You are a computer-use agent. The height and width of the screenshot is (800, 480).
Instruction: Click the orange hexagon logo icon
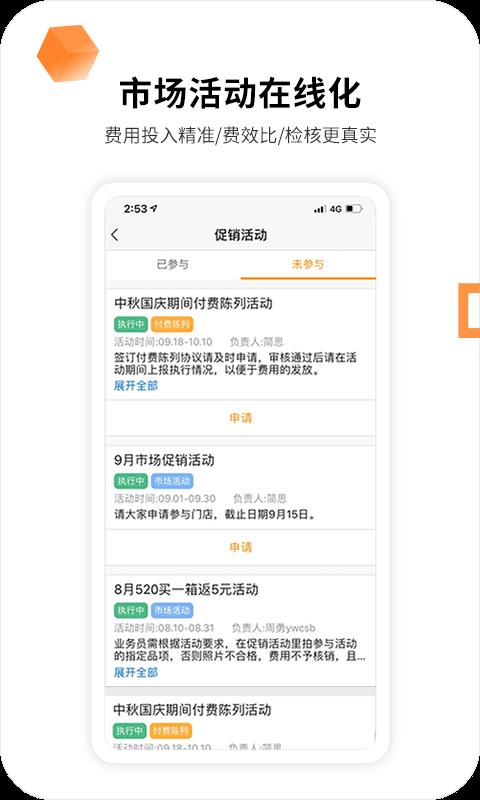pyautogui.click(x=67, y=53)
